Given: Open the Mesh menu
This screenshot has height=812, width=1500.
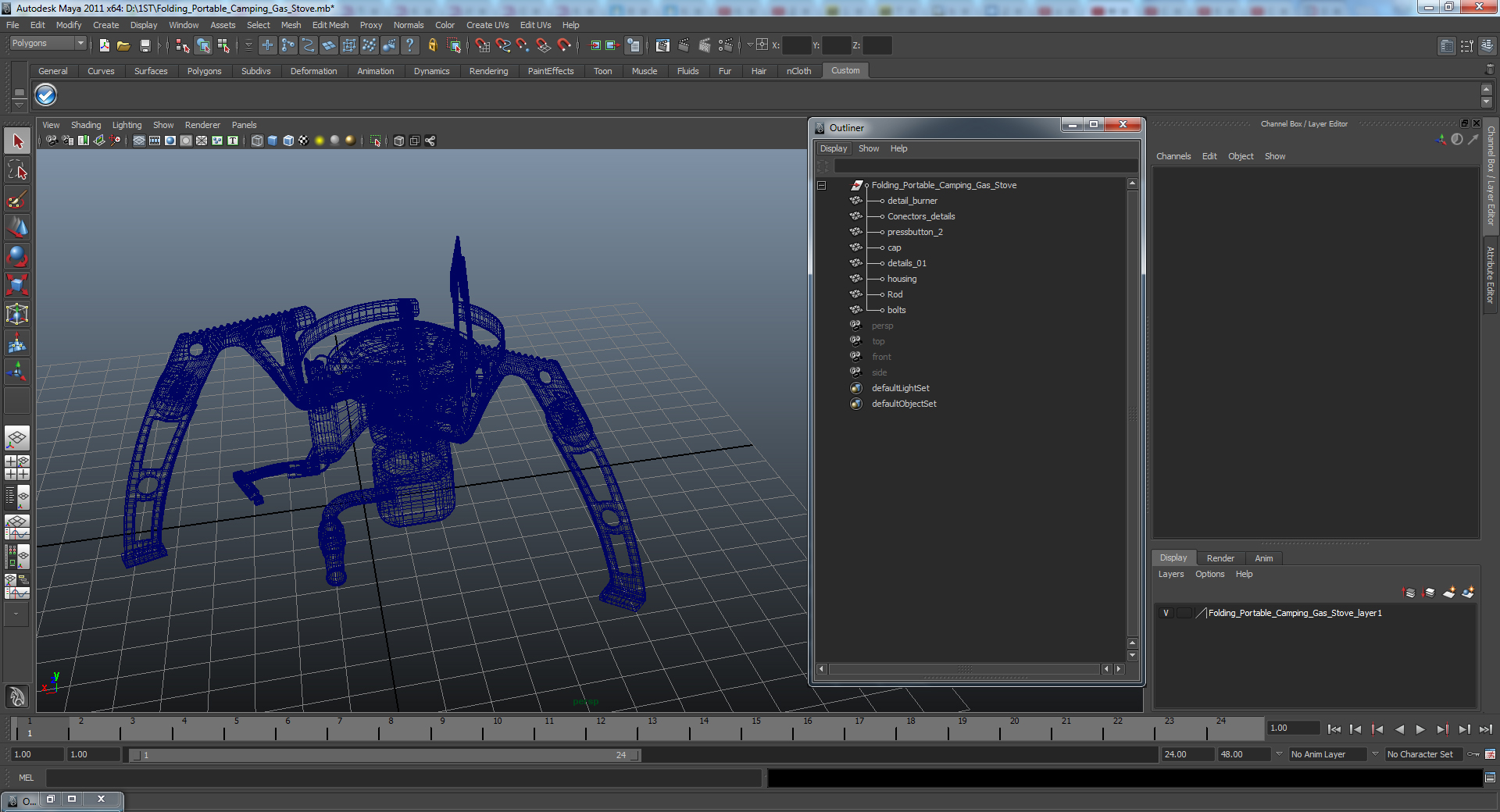Looking at the screenshot, I should (291, 25).
